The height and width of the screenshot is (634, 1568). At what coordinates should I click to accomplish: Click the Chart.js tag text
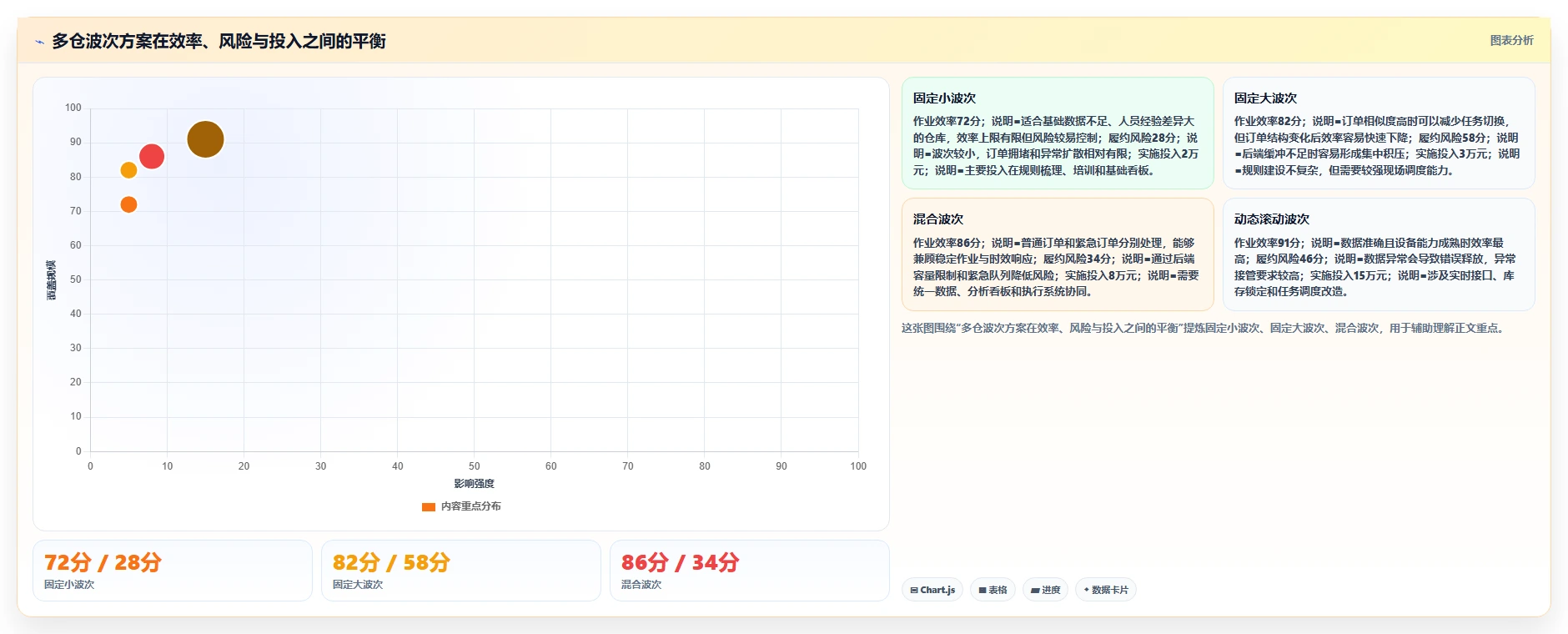click(937, 590)
